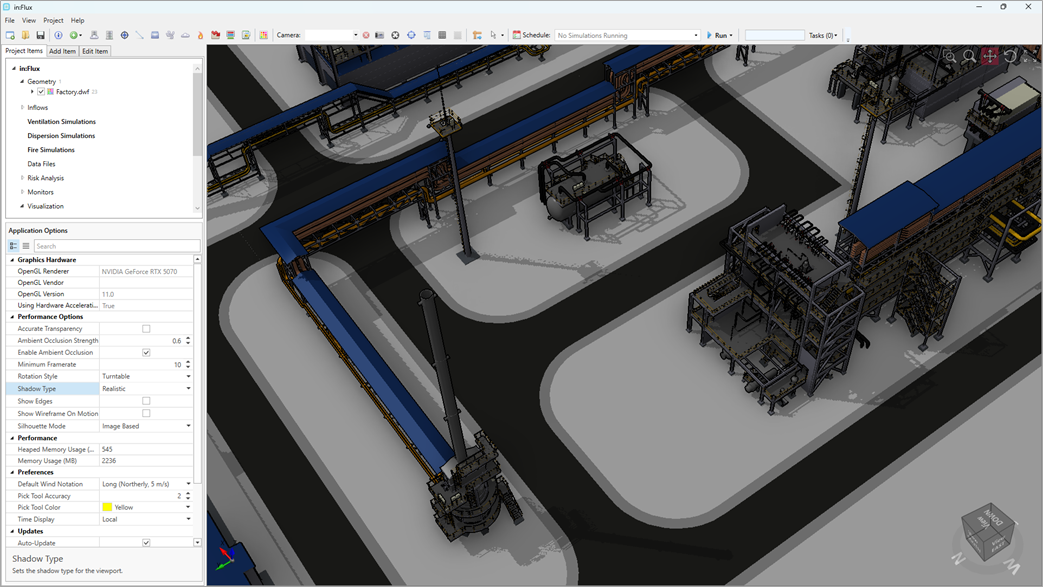Open the File menu
1043x587 pixels.
point(9,21)
